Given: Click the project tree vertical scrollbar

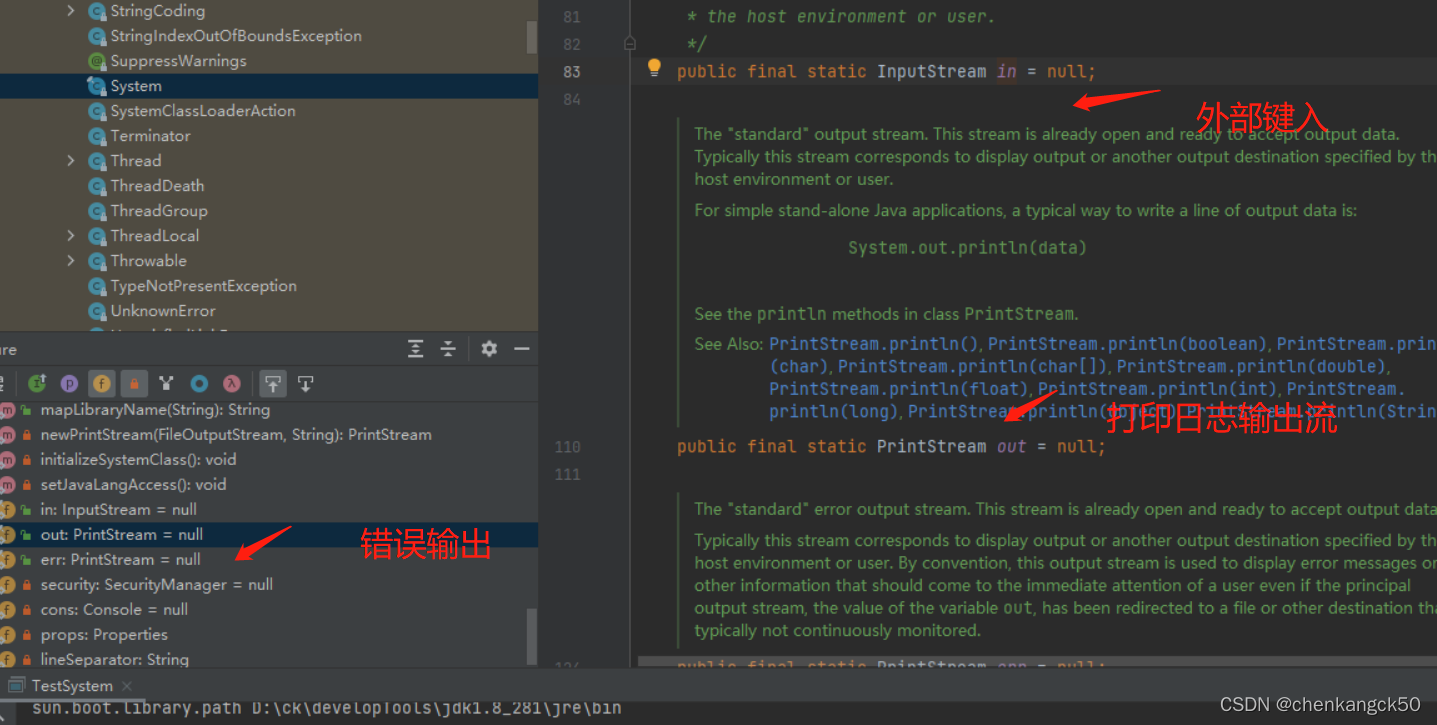Looking at the screenshot, I should point(532,37).
